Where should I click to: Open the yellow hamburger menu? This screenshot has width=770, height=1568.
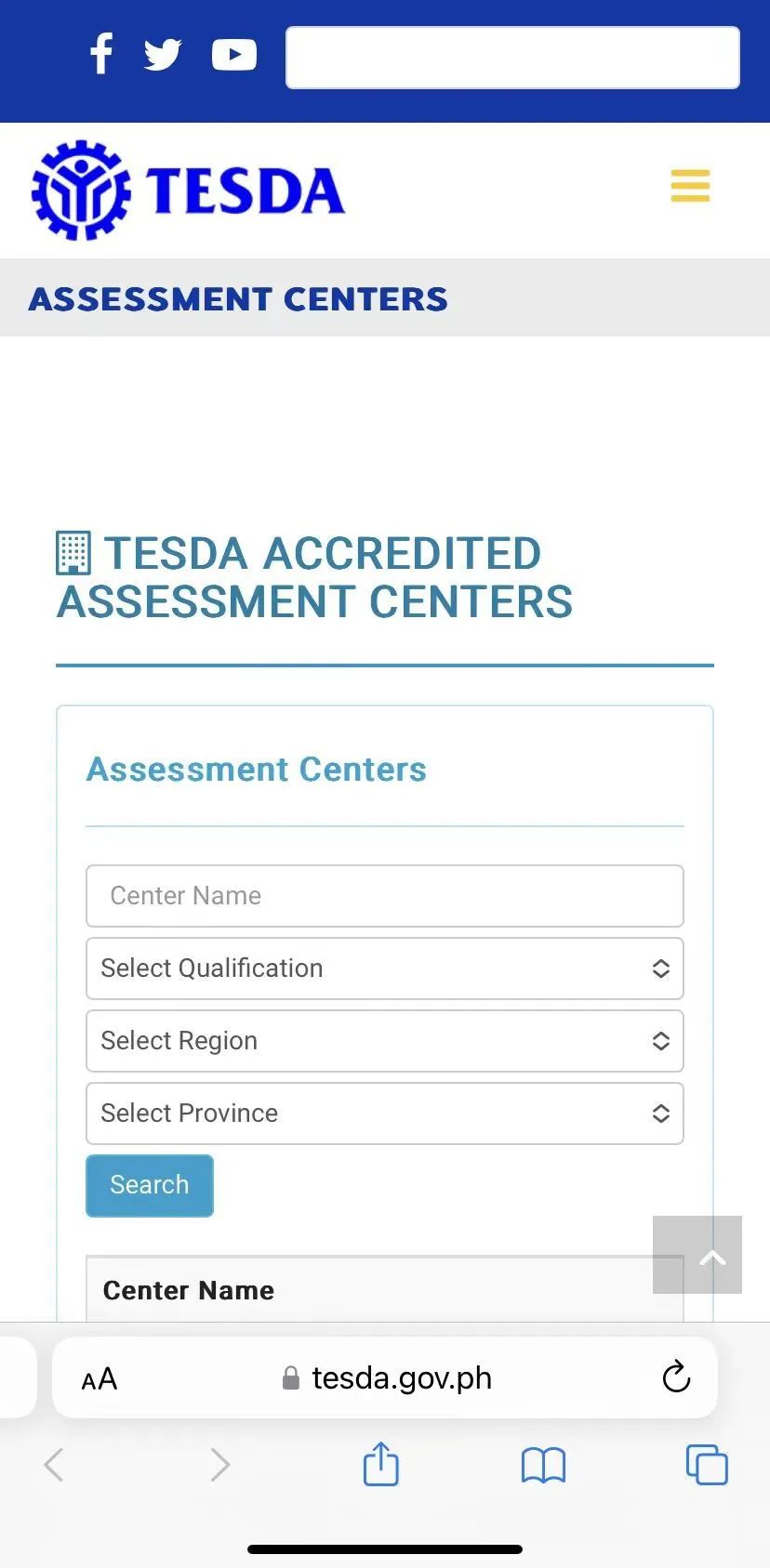coord(690,186)
